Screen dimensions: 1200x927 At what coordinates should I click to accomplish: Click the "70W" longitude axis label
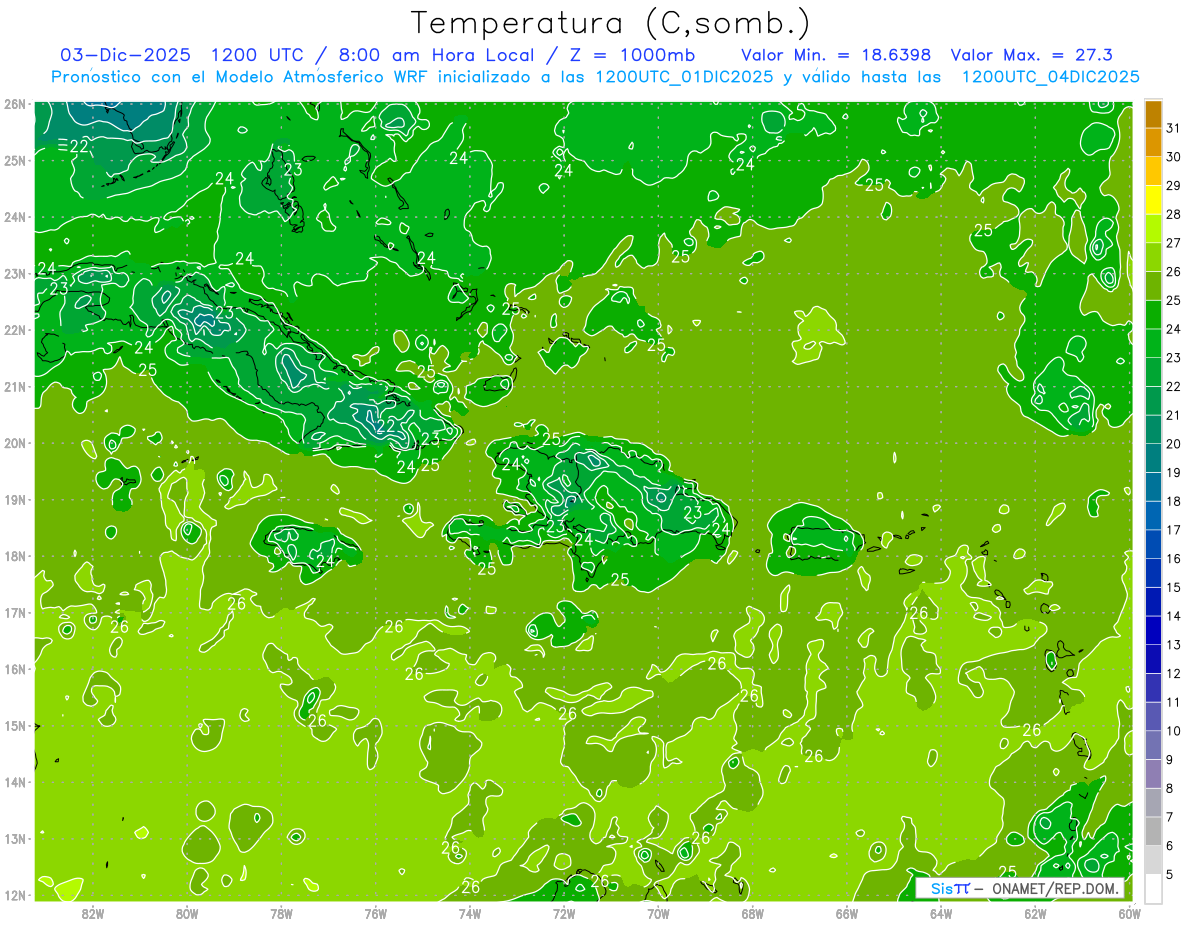point(658,913)
